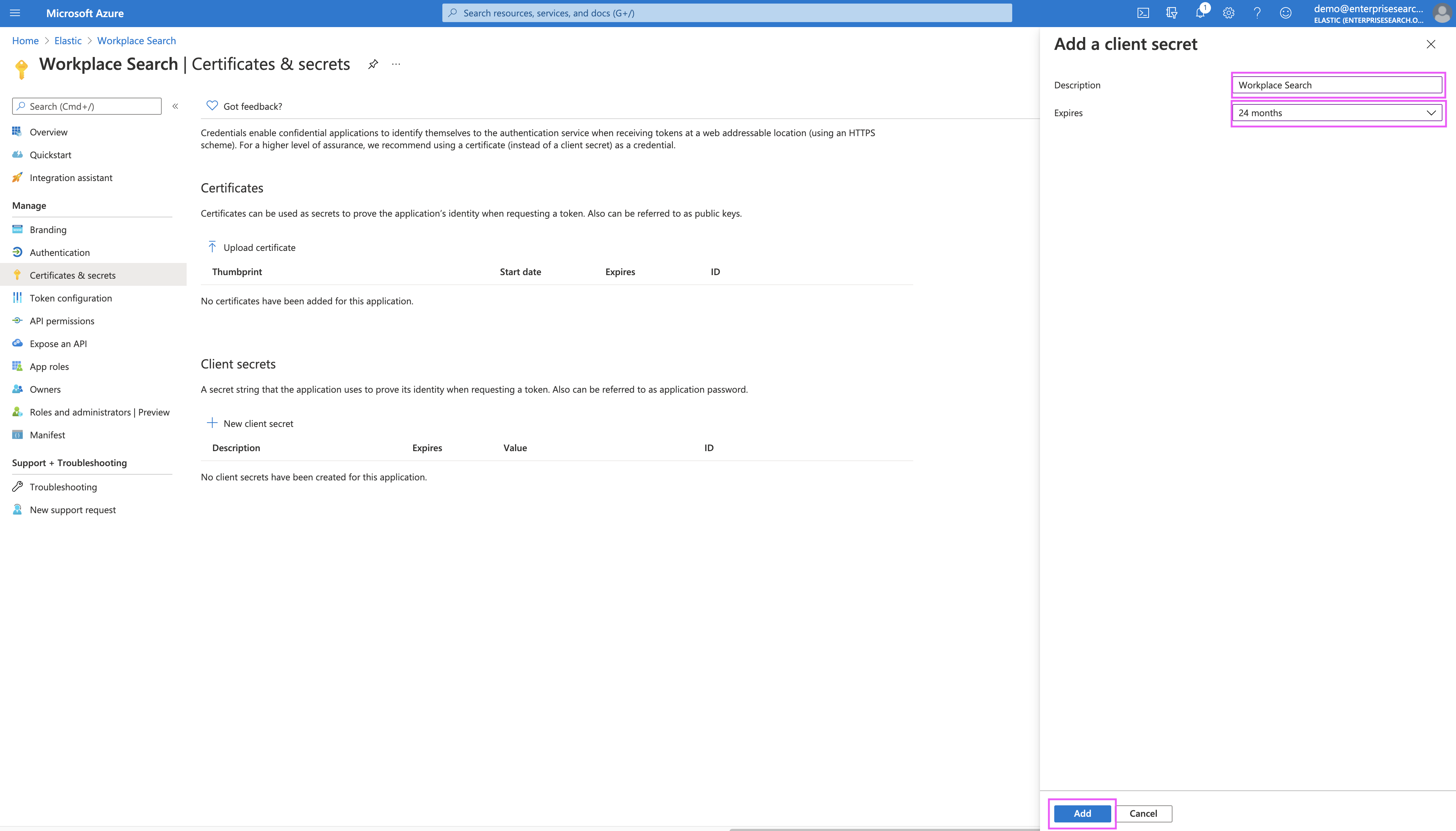Open the Cloud Shell icon
Screen dimensions: 1456x831
pyautogui.click(x=1143, y=13)
